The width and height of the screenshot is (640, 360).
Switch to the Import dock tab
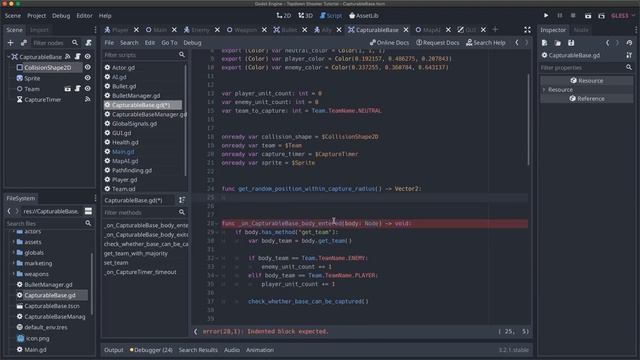click(x=39, y=30)
